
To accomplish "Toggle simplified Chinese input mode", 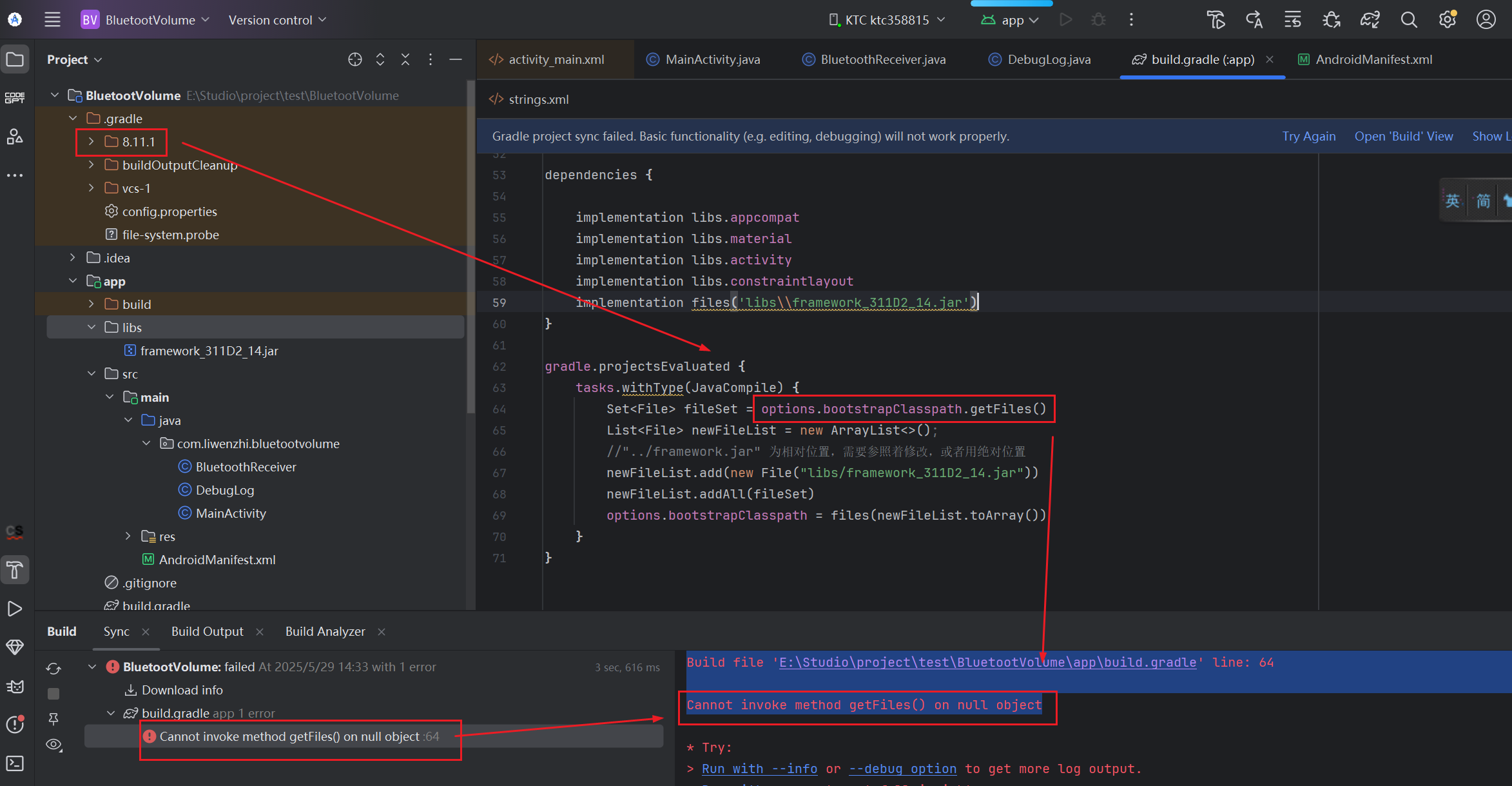I will click(x=1483, y=201).
